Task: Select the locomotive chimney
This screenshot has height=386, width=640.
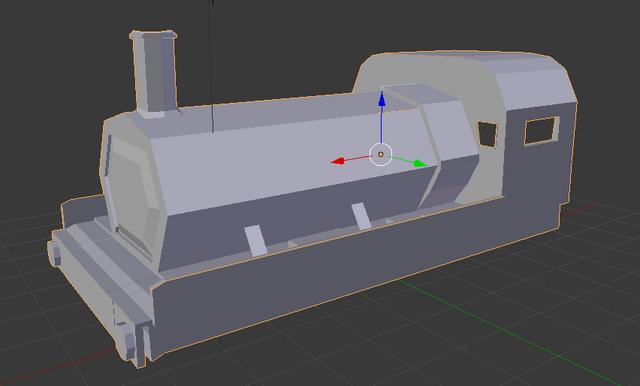Action: point(155,73)
